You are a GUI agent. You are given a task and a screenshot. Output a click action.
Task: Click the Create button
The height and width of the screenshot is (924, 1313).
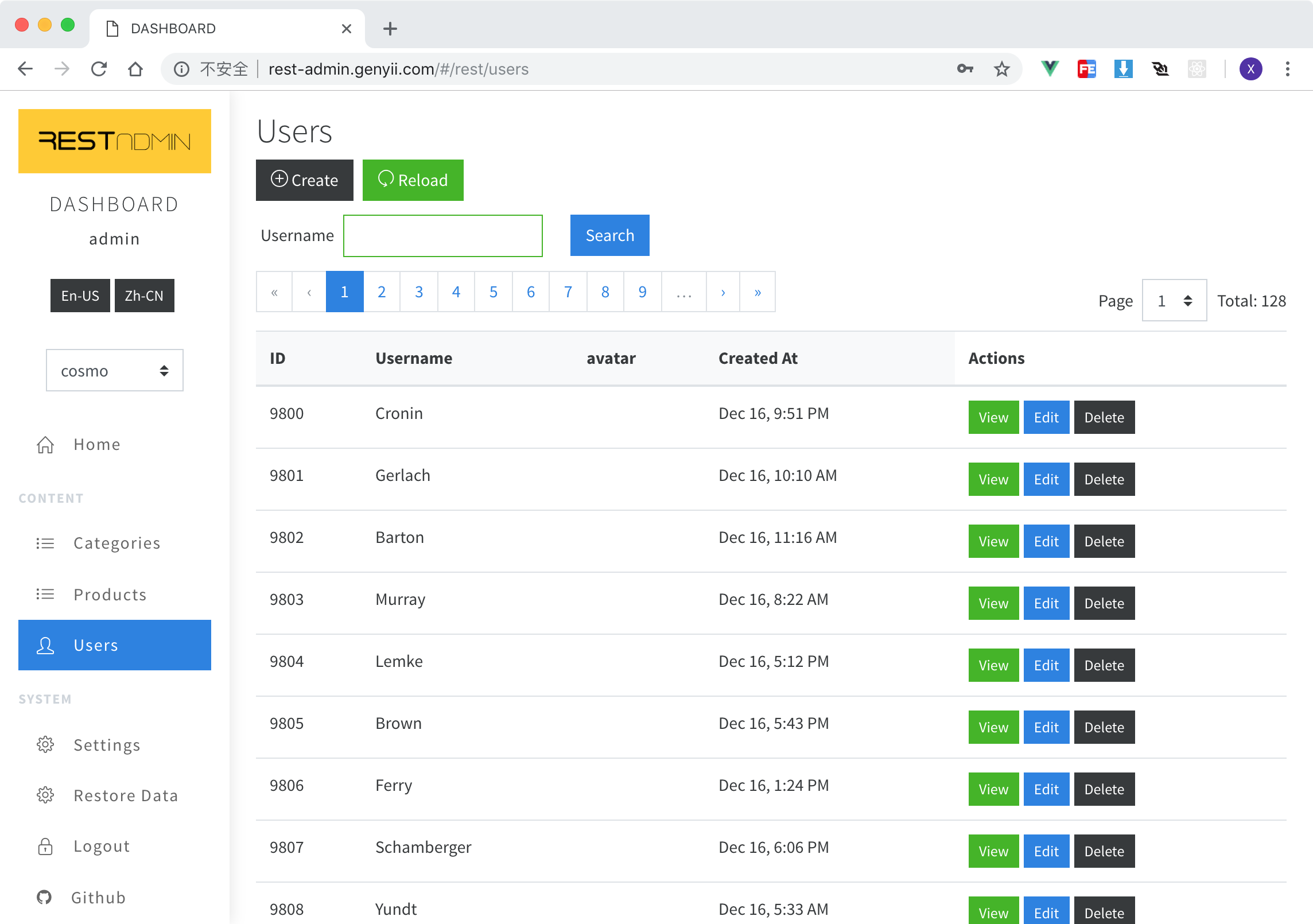coord(305,180)
